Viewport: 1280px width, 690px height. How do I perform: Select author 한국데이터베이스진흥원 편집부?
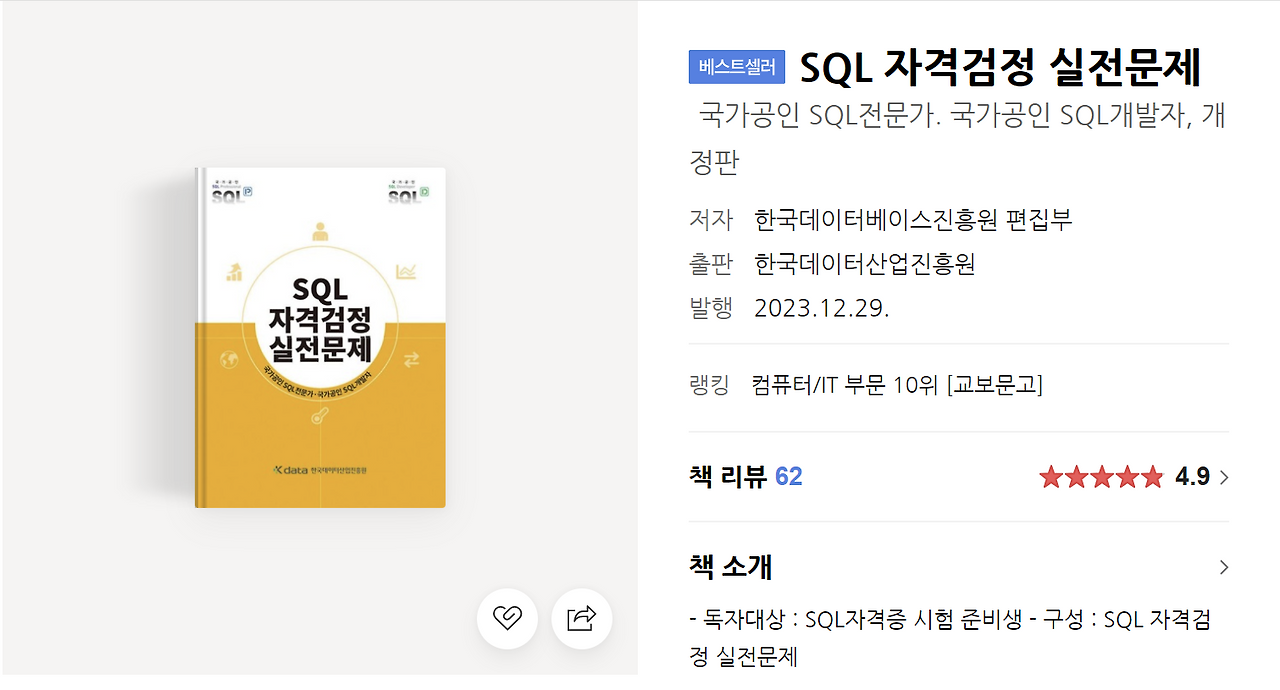click(915, 218)
